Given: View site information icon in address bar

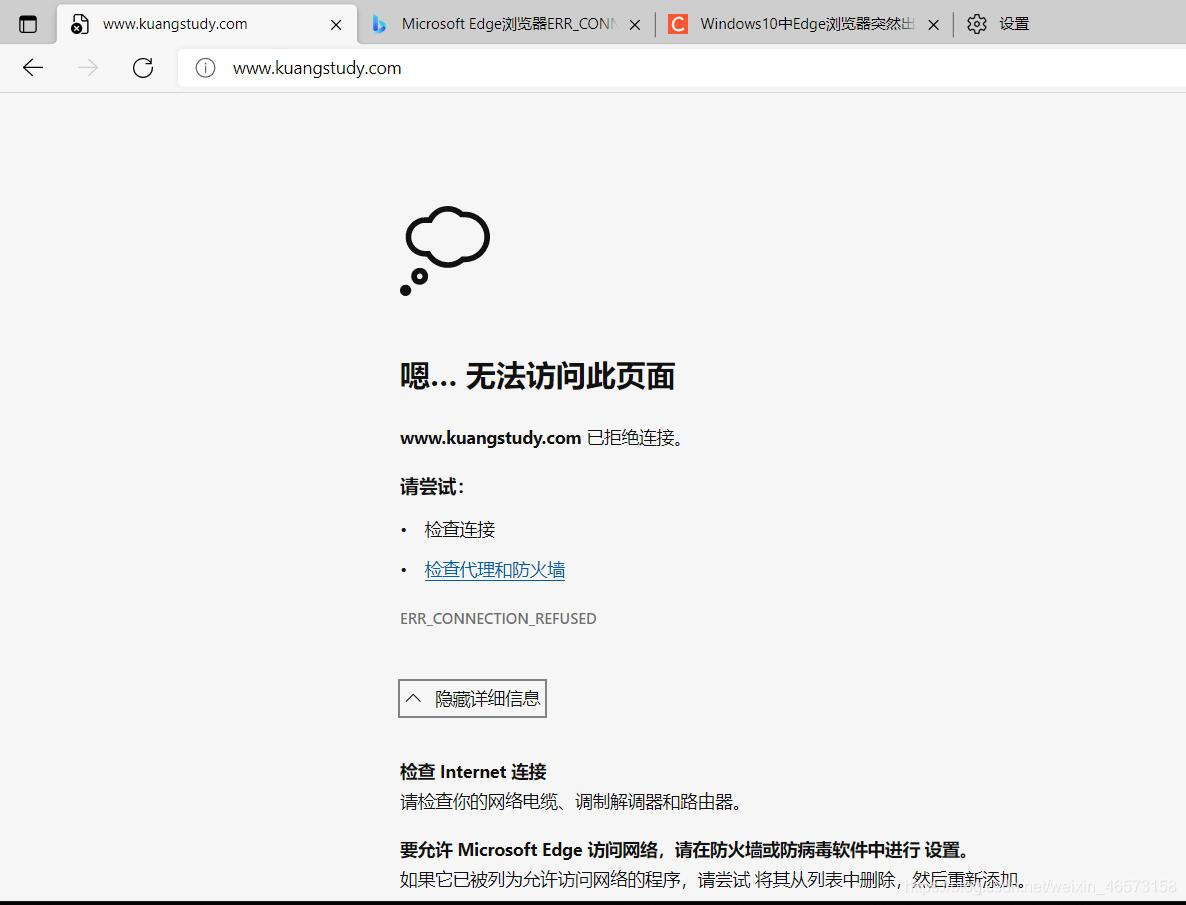Looking at the screenshot, I should point(205,68).
